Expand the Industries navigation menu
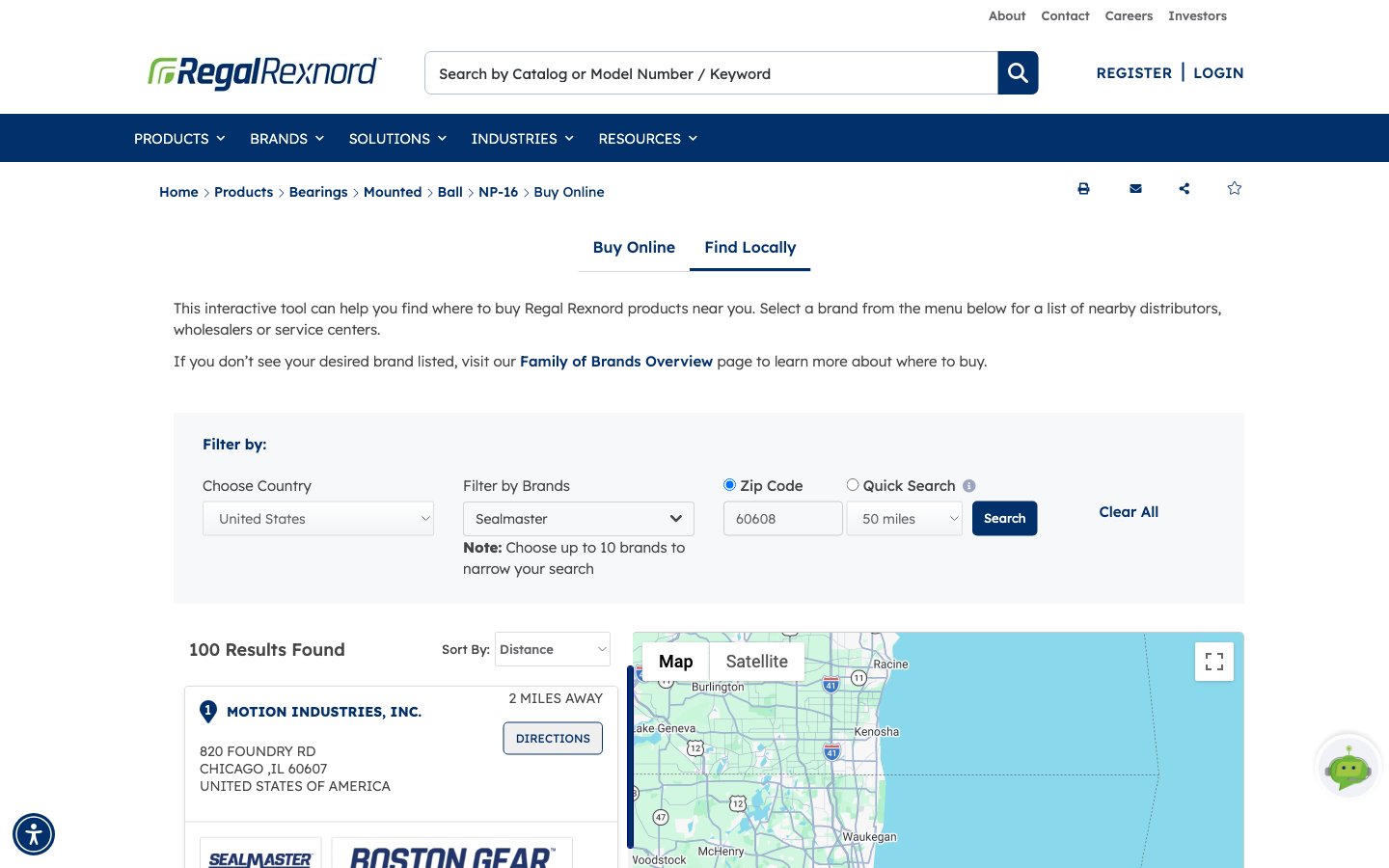1389x868 pixels. 522,139
